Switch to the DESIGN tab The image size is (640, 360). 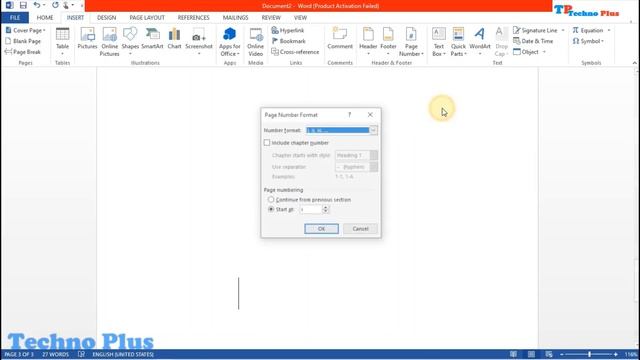[x=107, y=18]
